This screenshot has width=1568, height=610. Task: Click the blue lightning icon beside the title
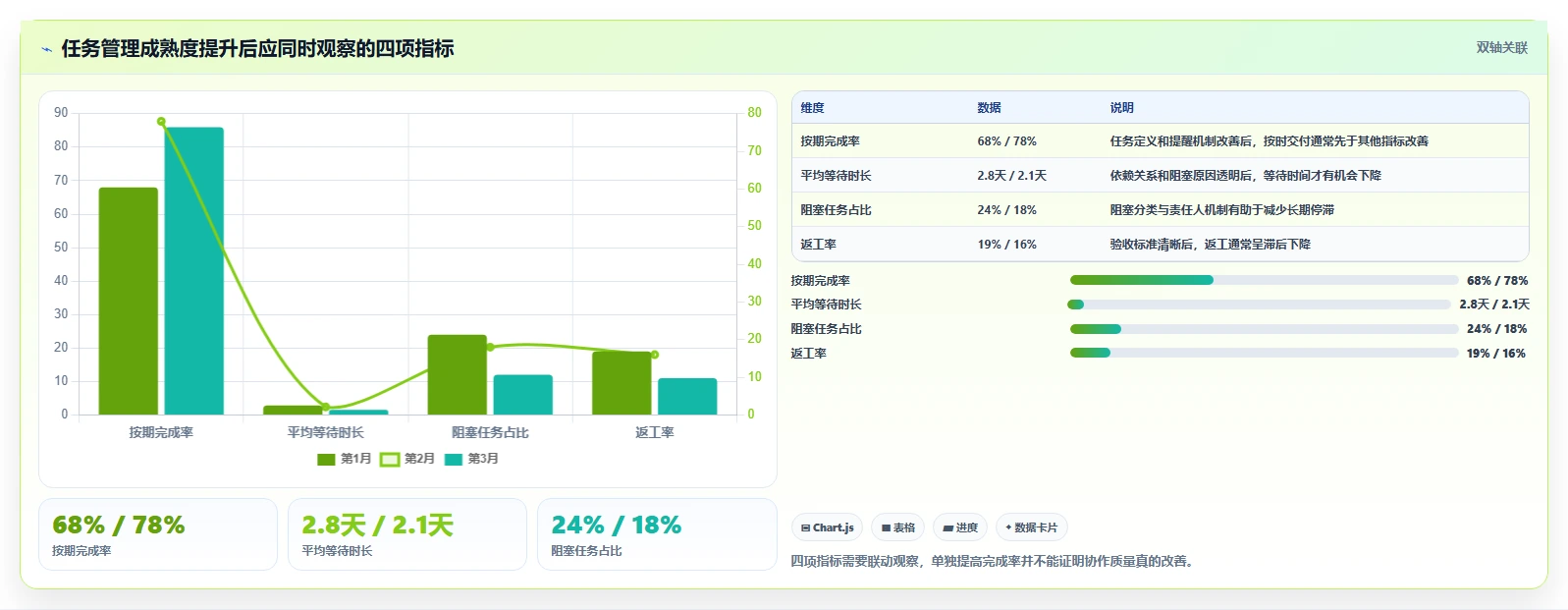click(46, 49)
